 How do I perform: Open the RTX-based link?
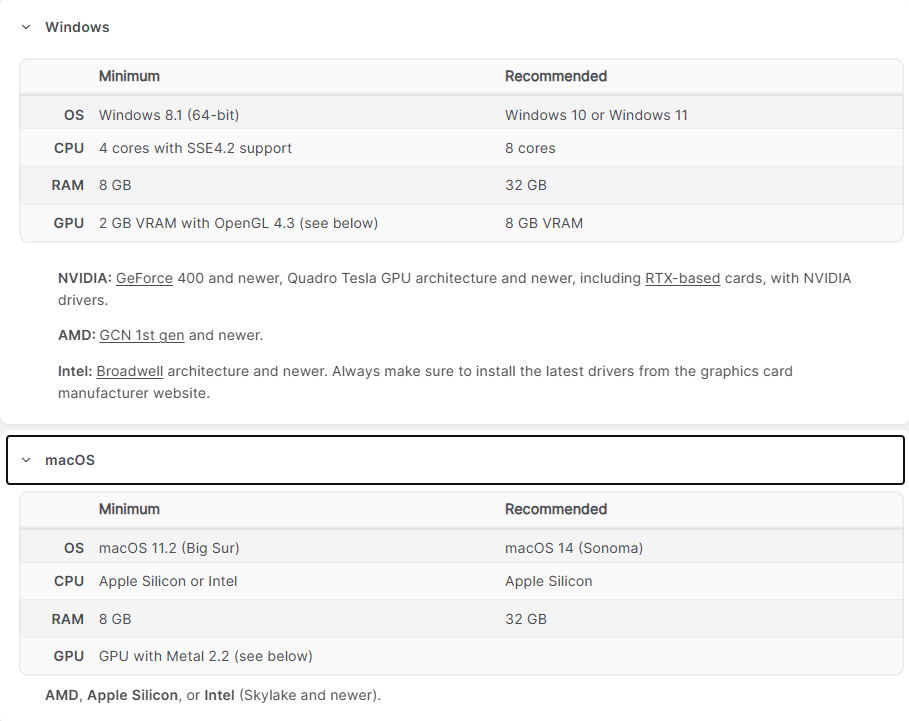click(x=682, y=278)
